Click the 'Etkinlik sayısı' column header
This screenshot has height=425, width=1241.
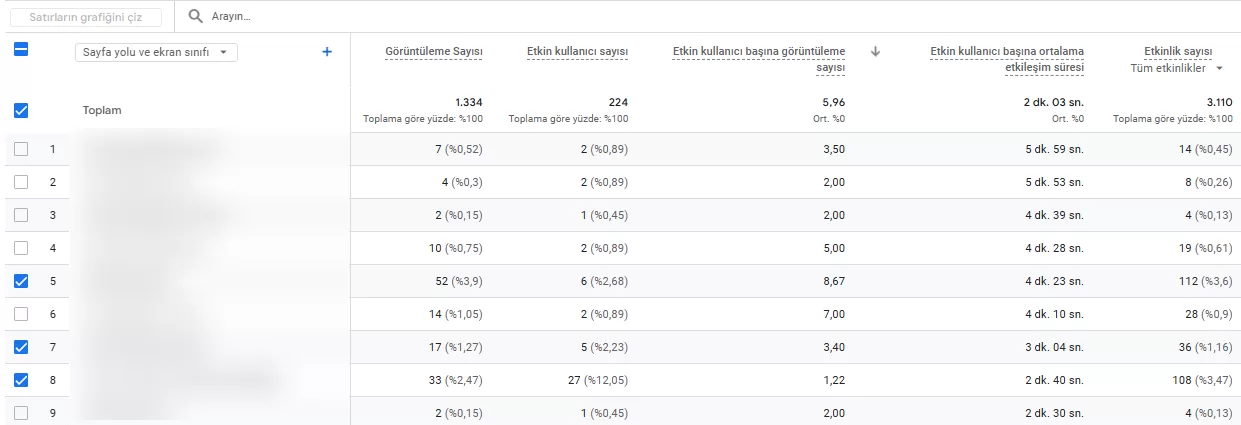[1178, 52]
